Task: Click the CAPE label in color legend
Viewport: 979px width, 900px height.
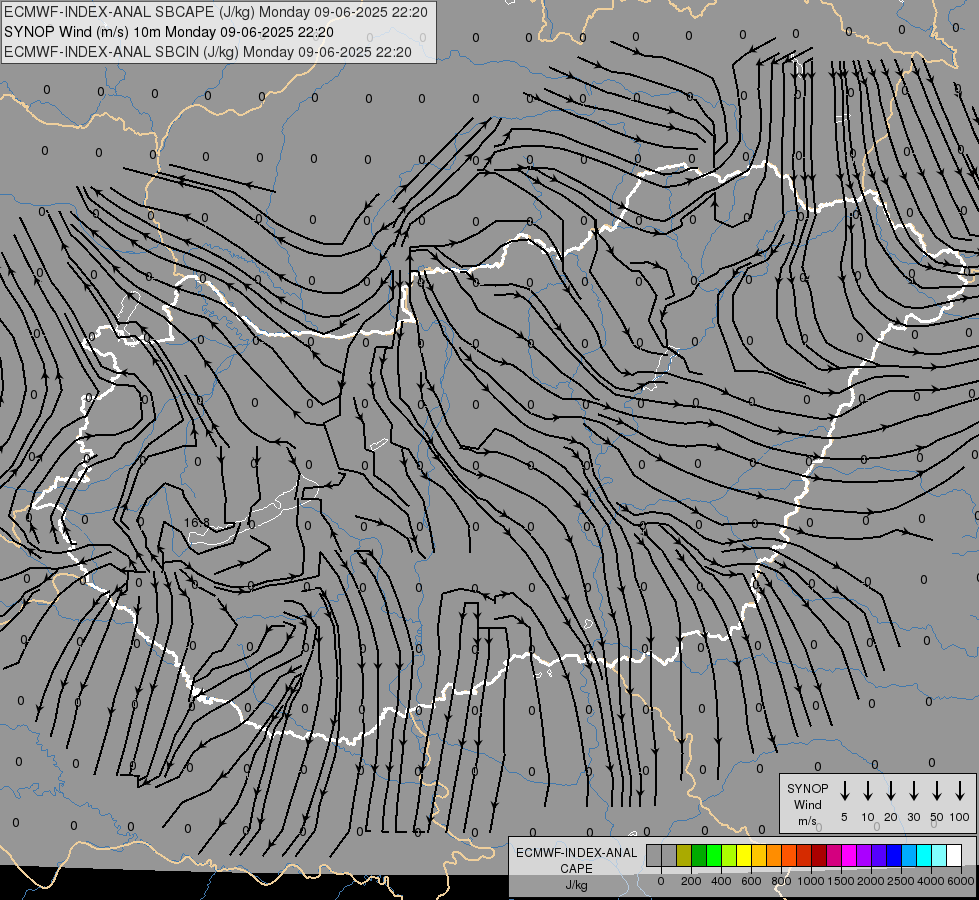Action: pyautogui.click(x=576, y=869)
